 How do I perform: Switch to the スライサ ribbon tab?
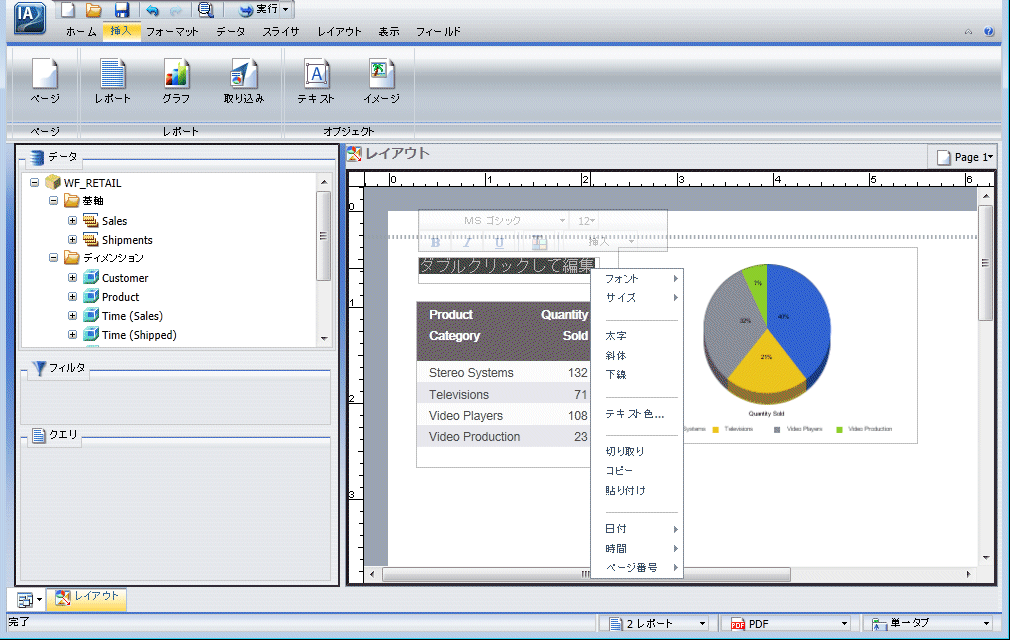click(x=281, y=32)
